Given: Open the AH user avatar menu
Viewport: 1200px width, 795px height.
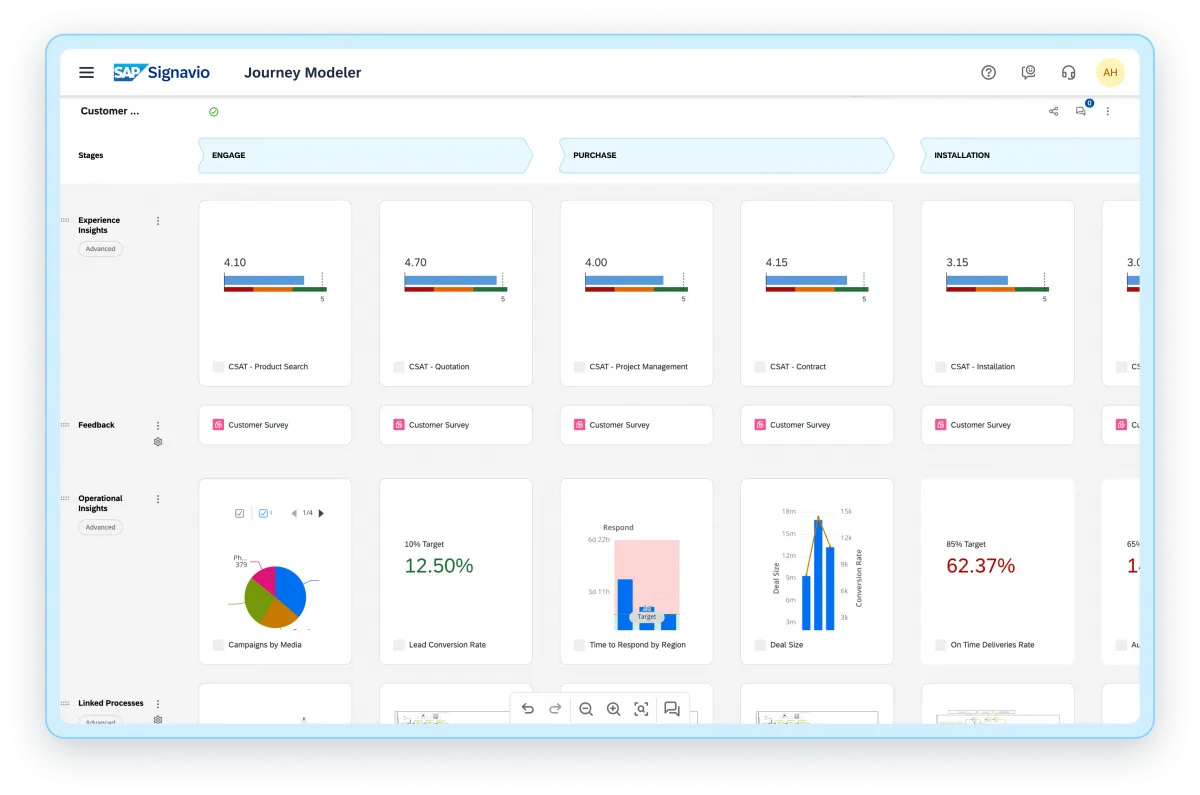Looking at the screenshot, I should pos(1110,72).
